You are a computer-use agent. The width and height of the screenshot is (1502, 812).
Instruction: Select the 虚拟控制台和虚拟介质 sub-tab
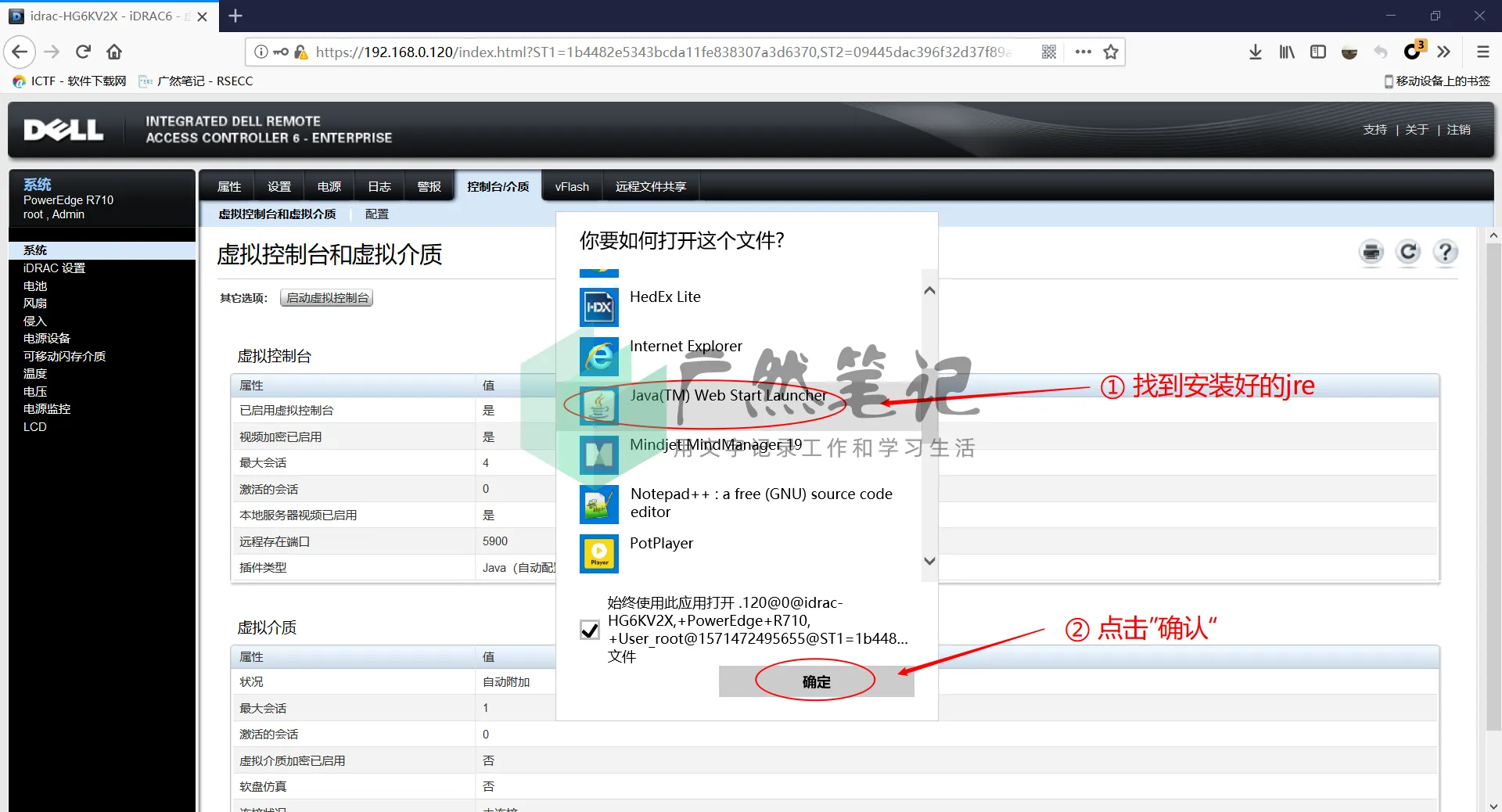[277, 214]
